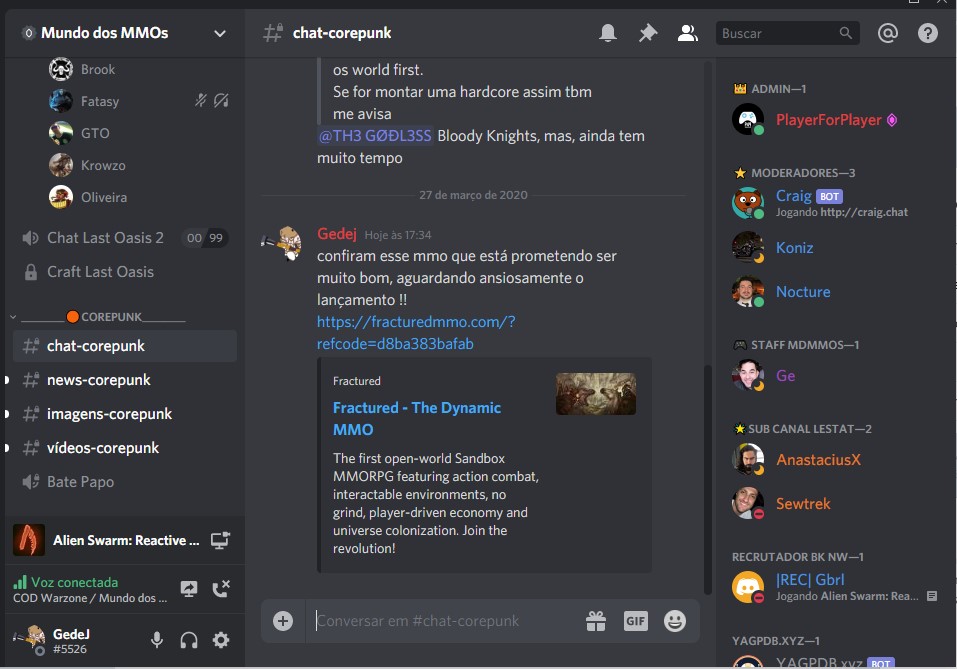Open user settings gear icon

(221, 640)
